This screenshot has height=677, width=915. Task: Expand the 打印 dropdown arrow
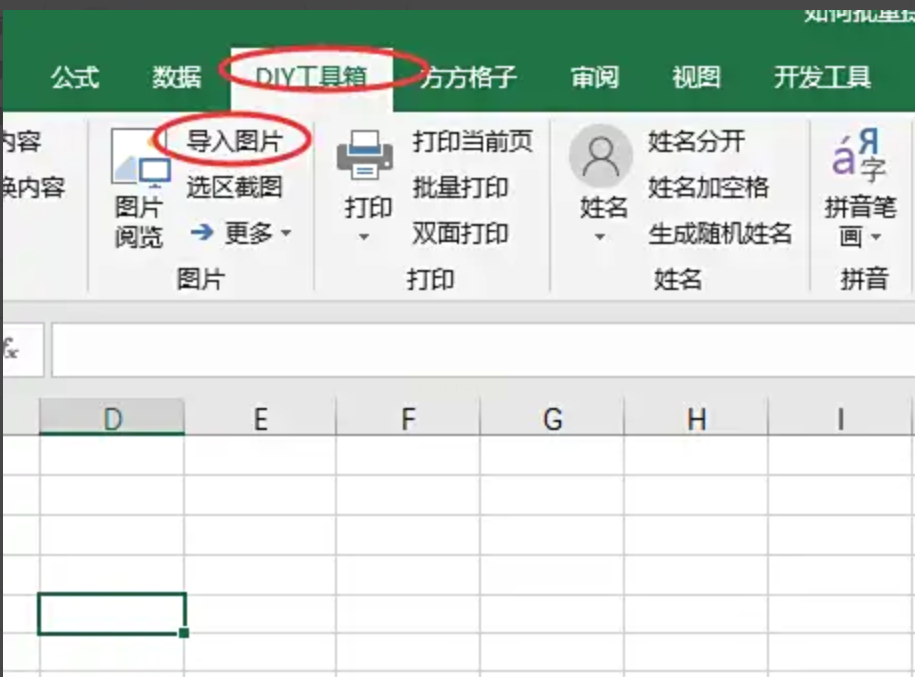[x=364, y=237]
